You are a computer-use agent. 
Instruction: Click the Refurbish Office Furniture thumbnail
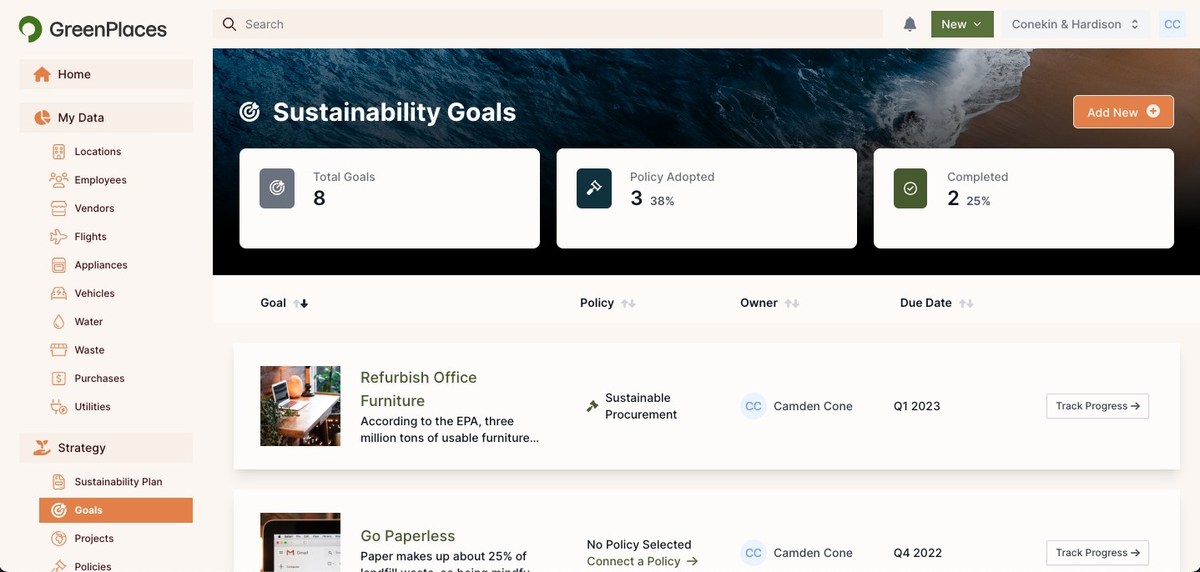[x=300, y=406]
